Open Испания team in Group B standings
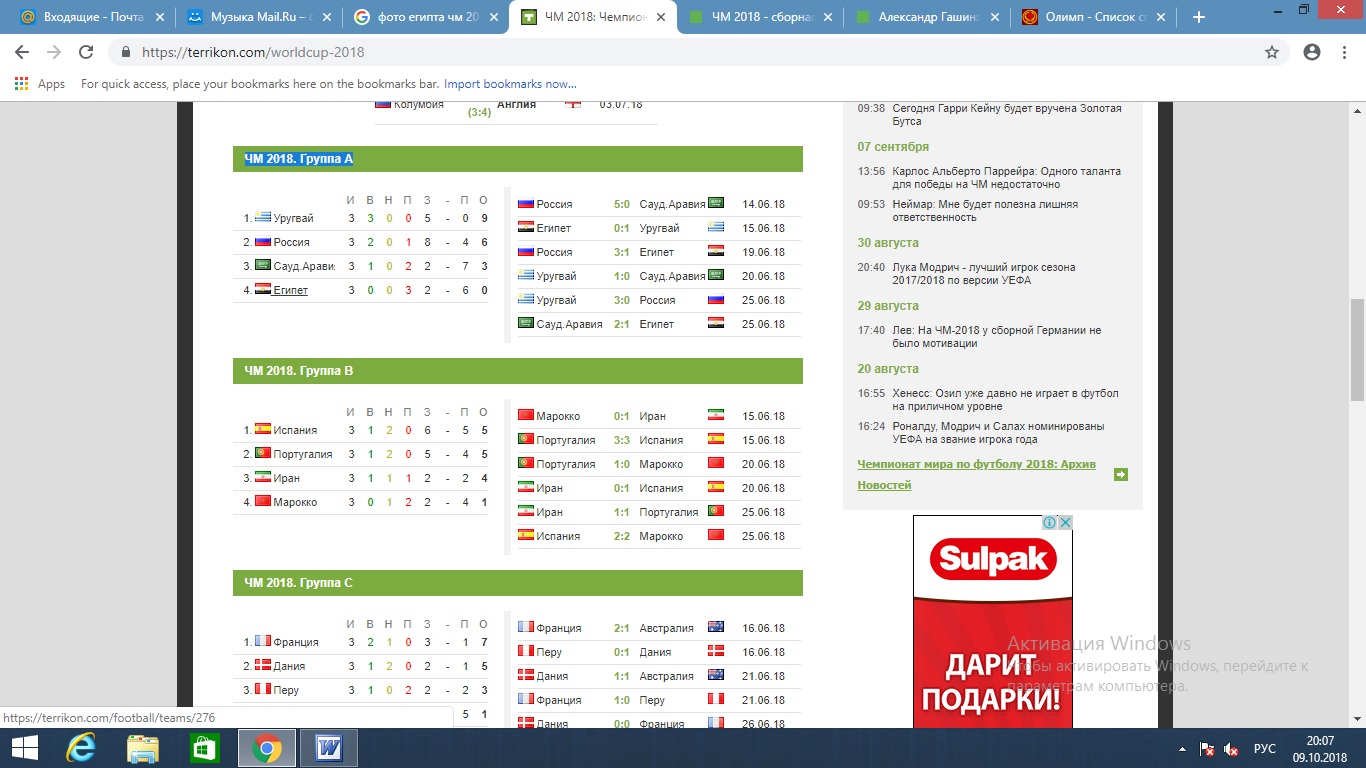1366x768 pixels. [295, 430]
